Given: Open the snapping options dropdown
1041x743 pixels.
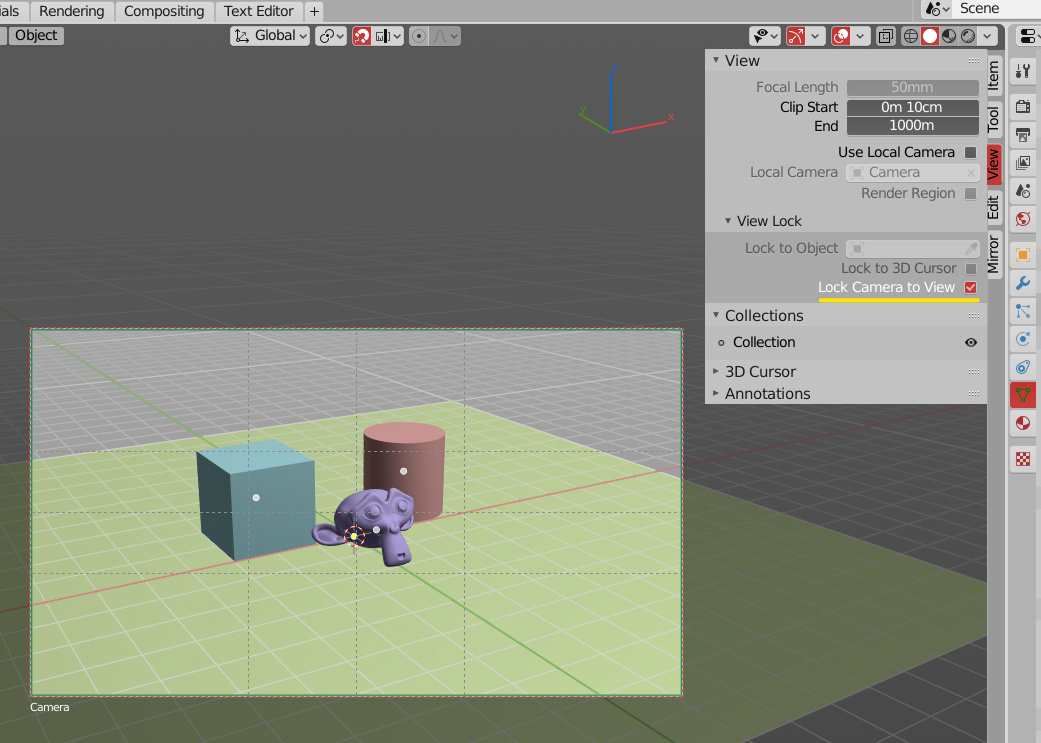Looking at the screenshot, I should [x=389, y=36].
